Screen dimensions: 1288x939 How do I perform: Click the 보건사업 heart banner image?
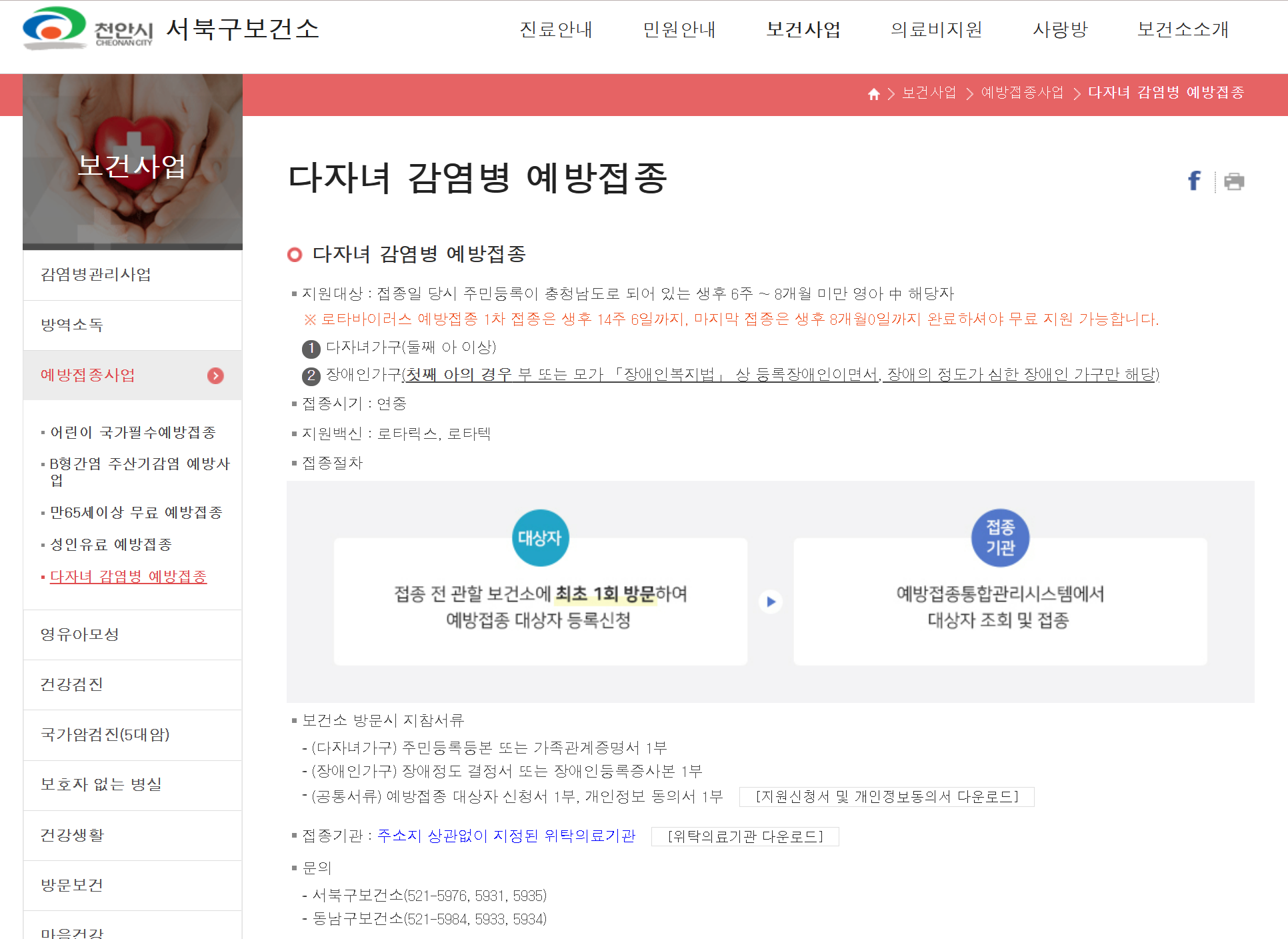(x=133, y=162)
